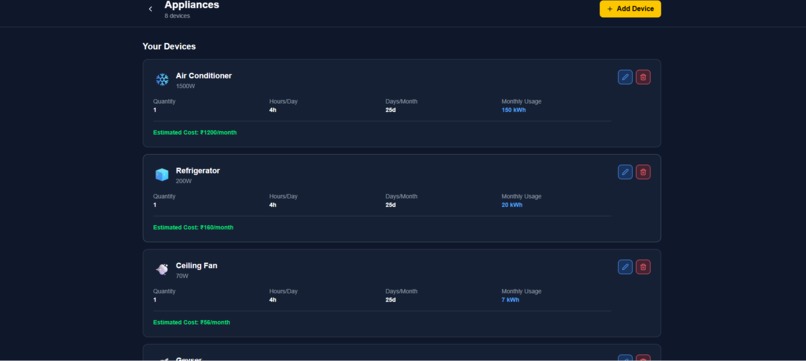806x361 pixels.
Task: Select the Ceiling Fan device name
Action: (196, 265)
